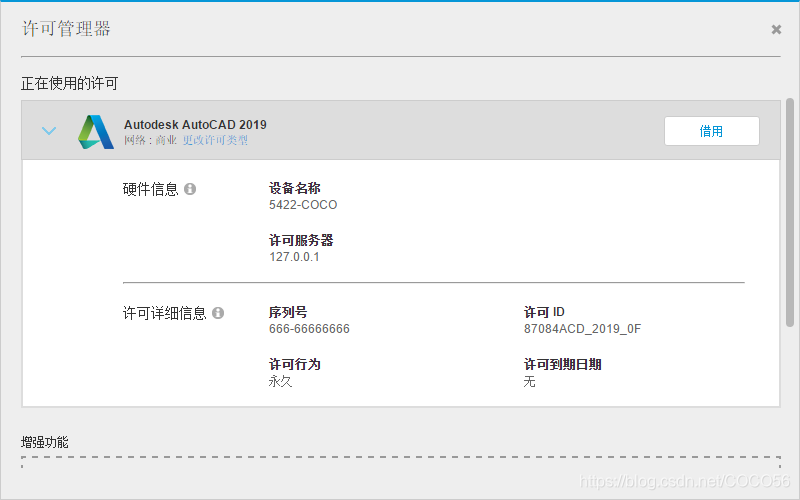The width and height of the screenshot is (800, 500).
Task: Collapse the AutoCAD 2019 license chevron
Action: pos(49,131)
